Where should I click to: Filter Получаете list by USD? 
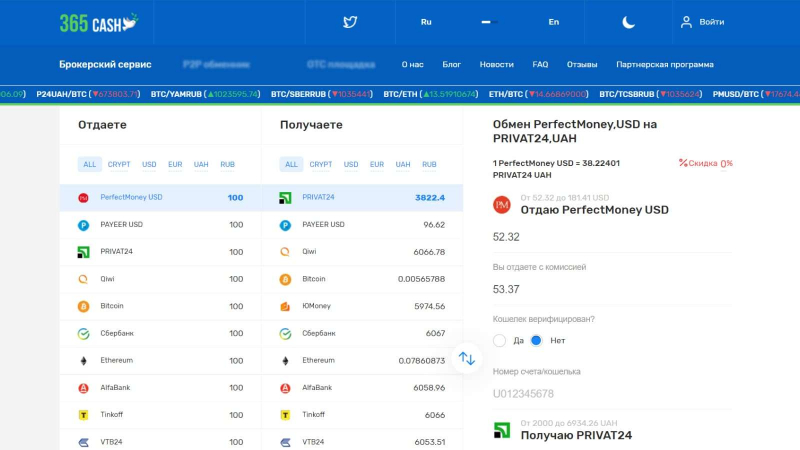(351, 164)
